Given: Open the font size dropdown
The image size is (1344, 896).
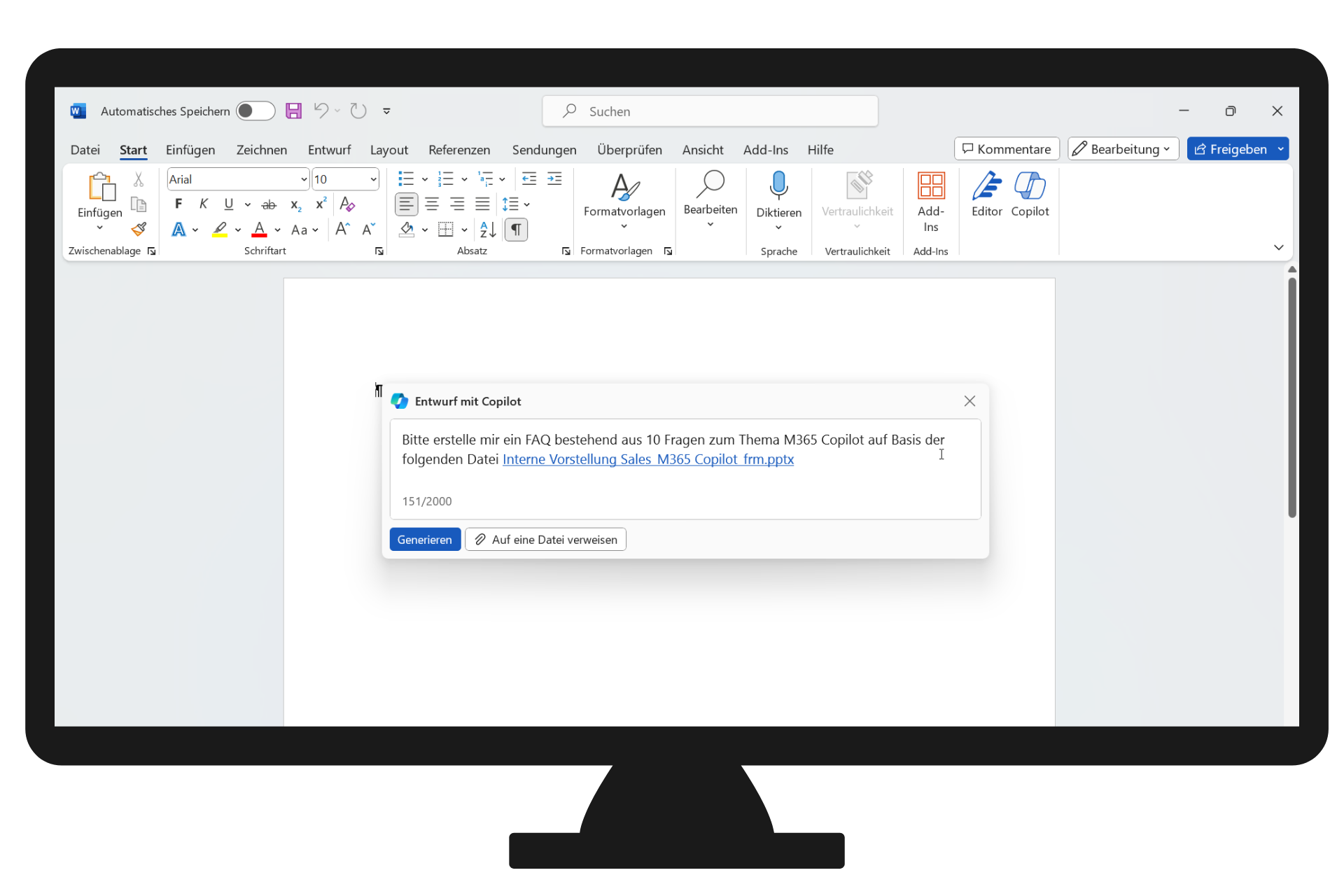Looking at the screenshot, I should [373, 179].
